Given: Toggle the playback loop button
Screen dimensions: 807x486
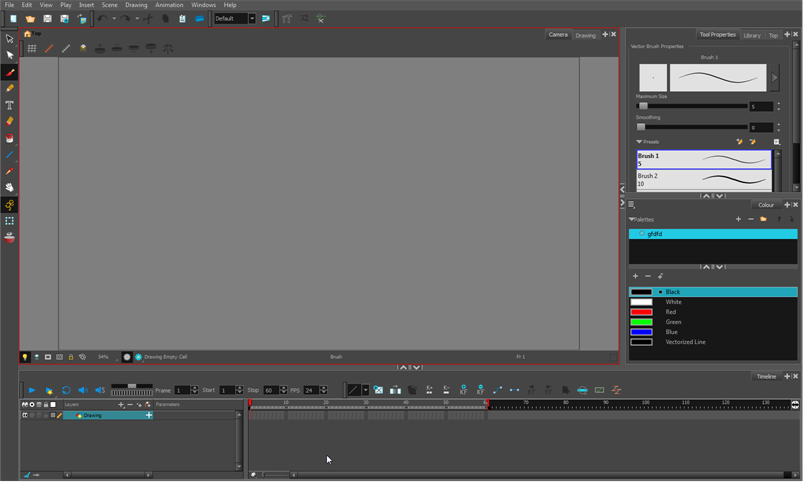Looking at the screenshot, I should [66, 390].
